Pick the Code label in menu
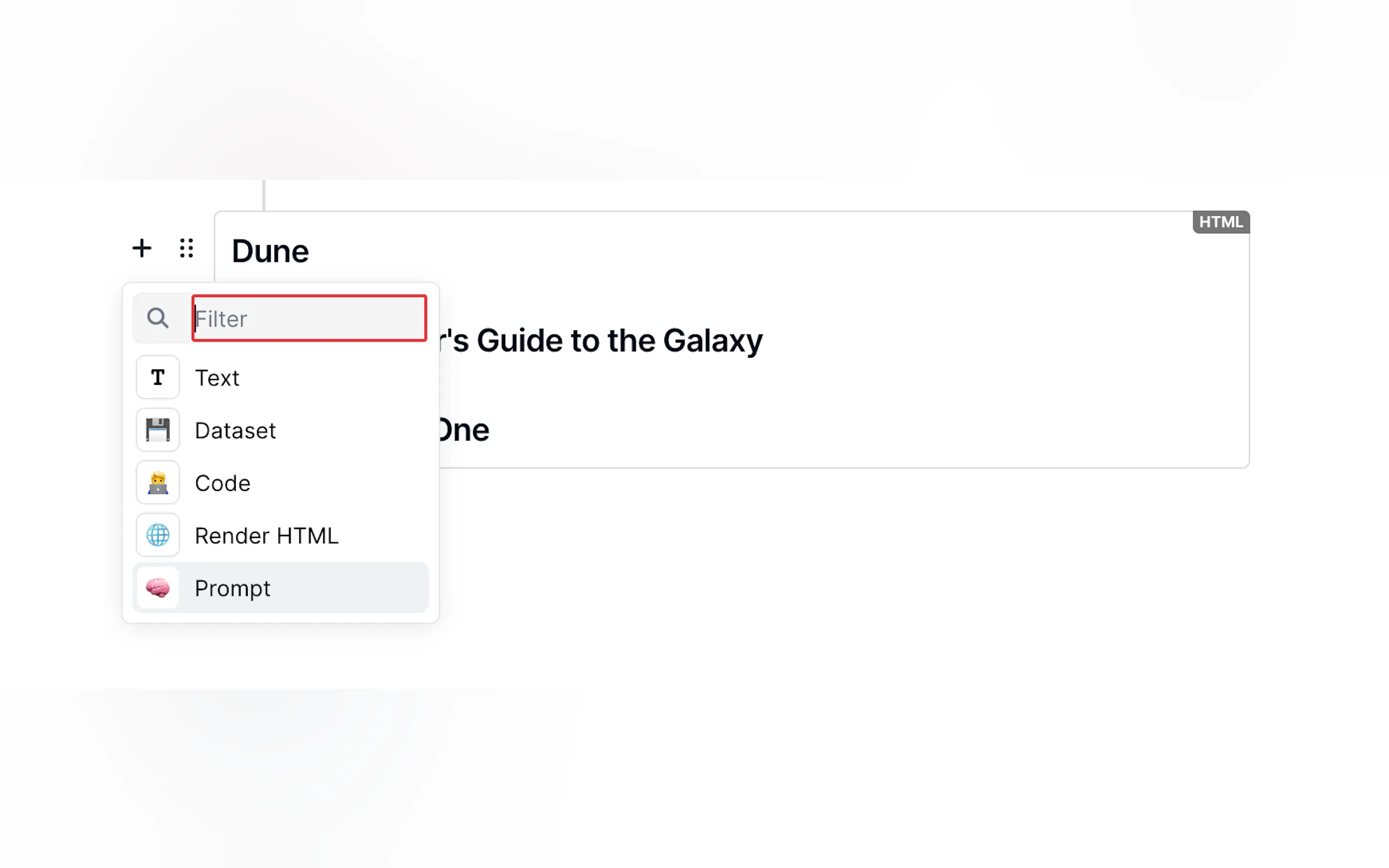The width and height of the screenshot is (1389, 868). (223, 483)
